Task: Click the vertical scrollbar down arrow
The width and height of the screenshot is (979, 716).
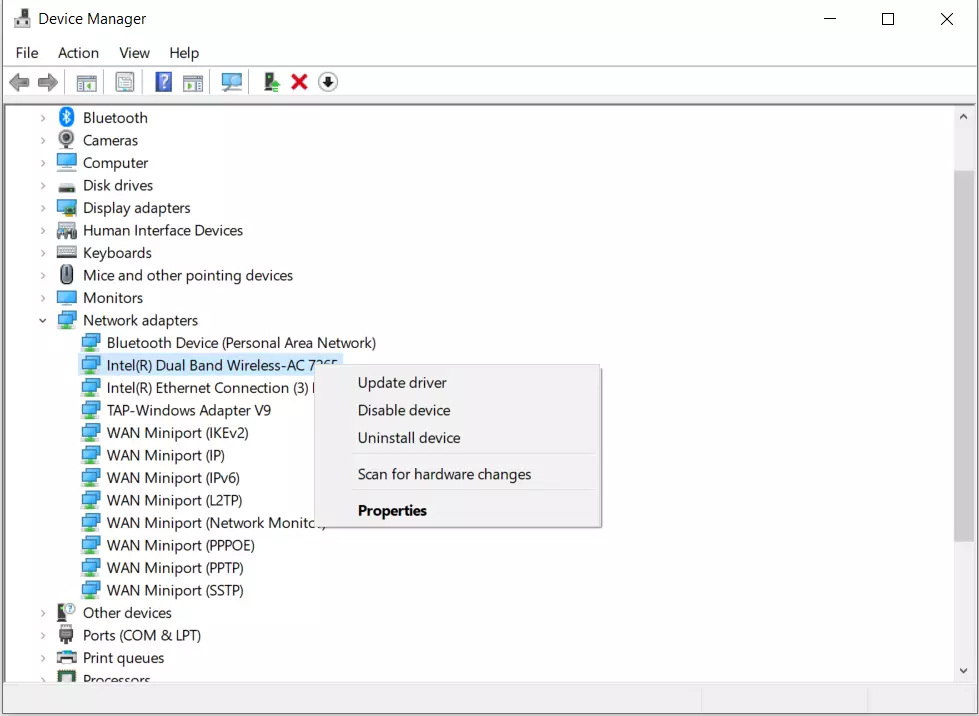Action: 964,671
